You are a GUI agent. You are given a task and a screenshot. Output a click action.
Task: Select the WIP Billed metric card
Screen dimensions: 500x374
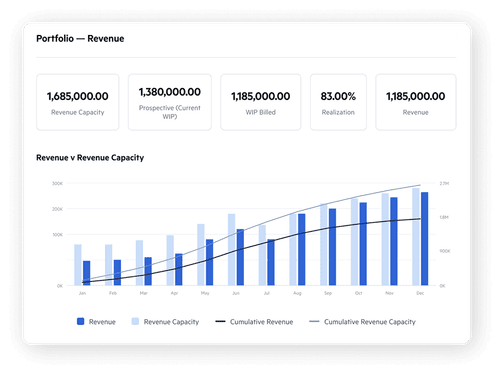click(261, 102)
